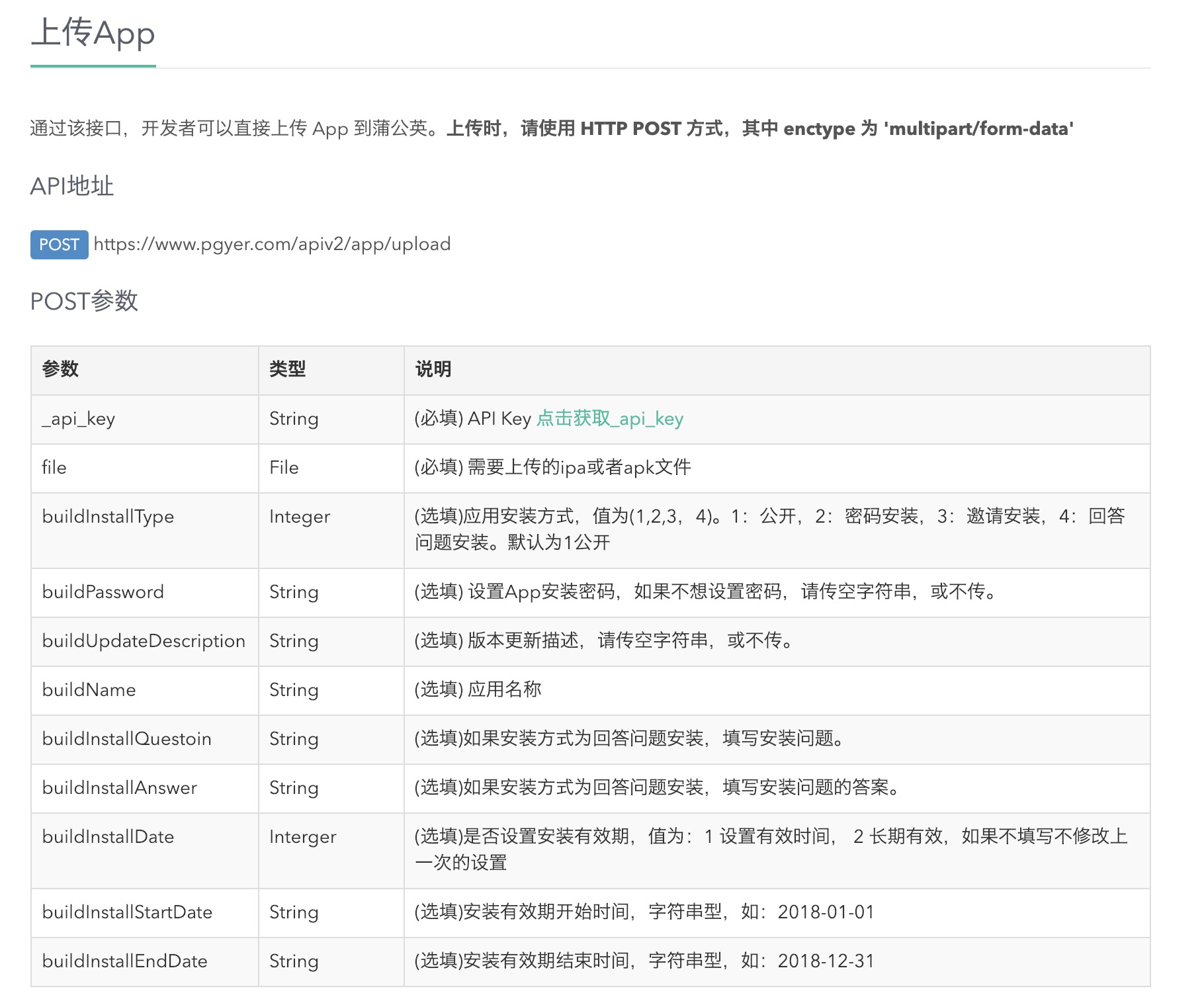Select the buildInstallQuestoin parameter cell
Viewport: 1204px width, 1007px height.
pos(145,740)
